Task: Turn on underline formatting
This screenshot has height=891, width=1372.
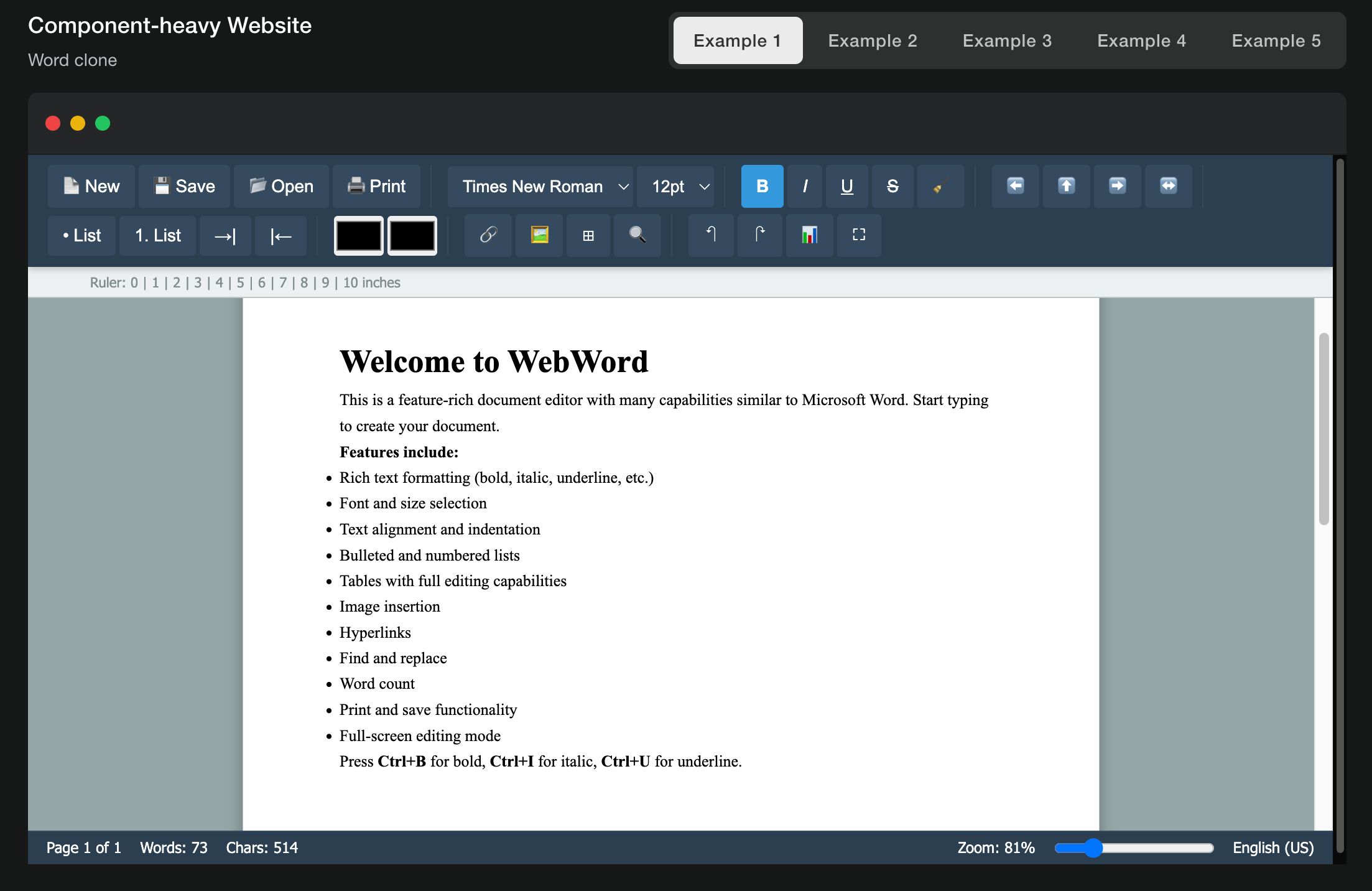Action: [846, 186]
